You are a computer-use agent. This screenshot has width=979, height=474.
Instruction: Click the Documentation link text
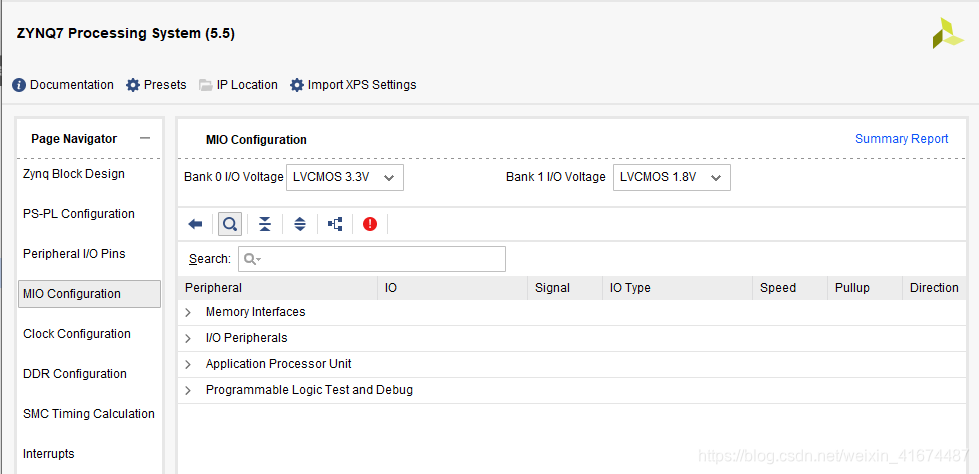pos(72,85)
